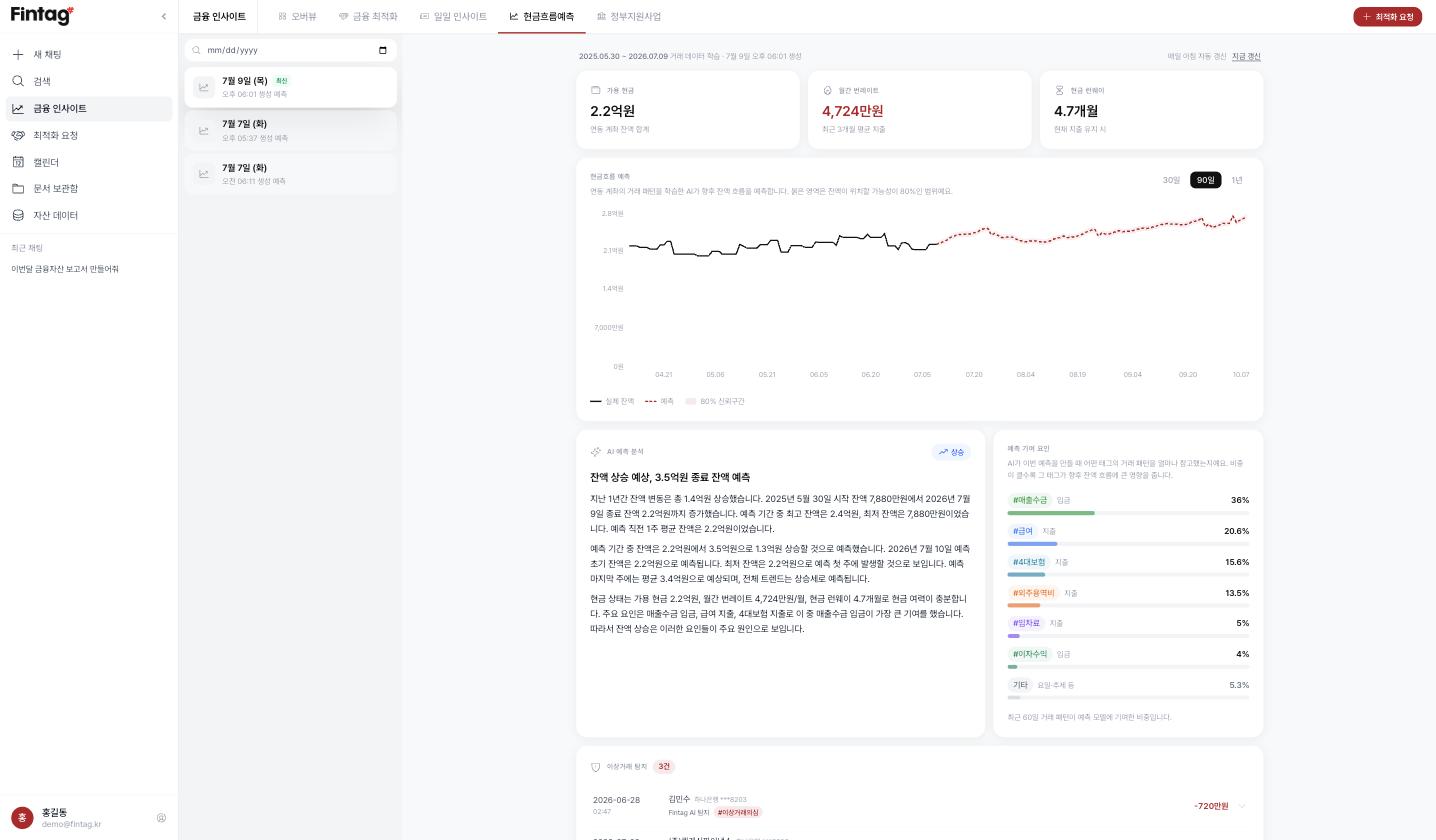Click the database icon beside 자산 데이터

18,215
